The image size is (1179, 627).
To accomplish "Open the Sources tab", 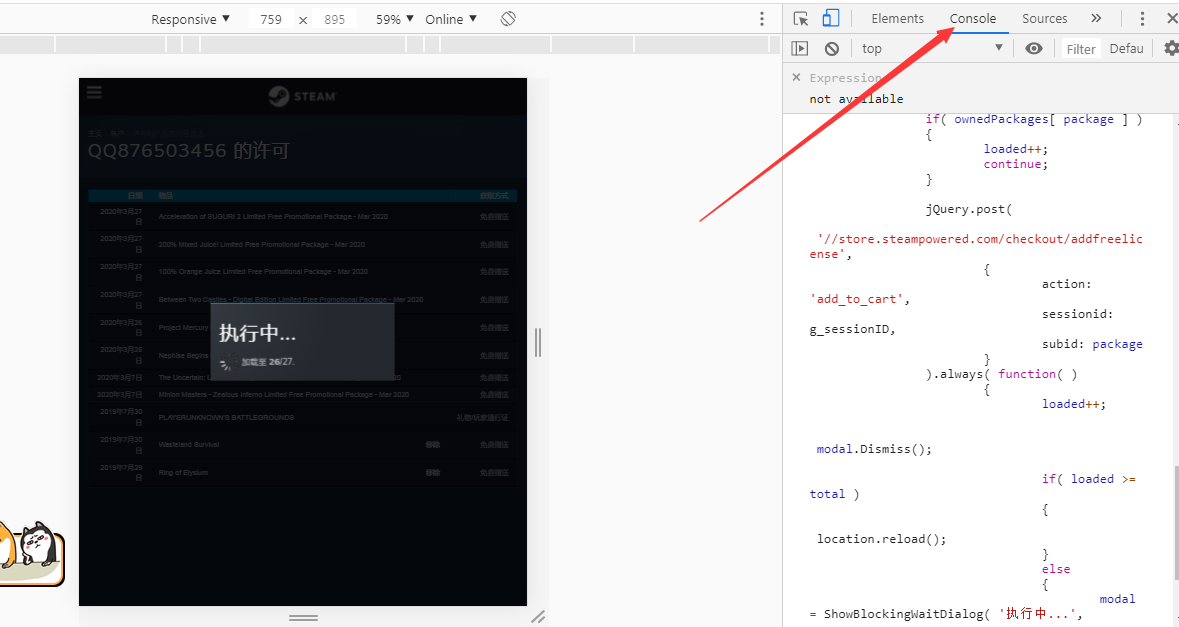I will pyautogui.click(x=1044, y=19).
